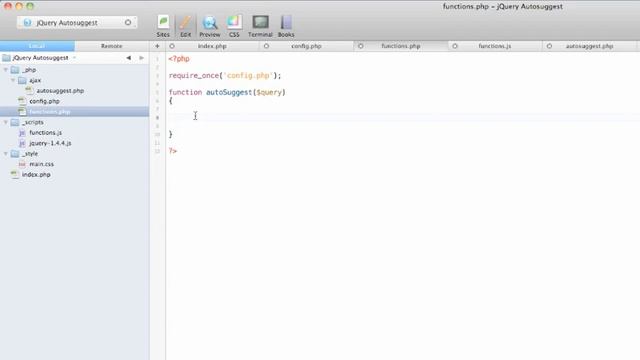The width and height of the screenshot is (640, 360).
Task: Open the Terminal toolbar icon
Action: (260, 27)
